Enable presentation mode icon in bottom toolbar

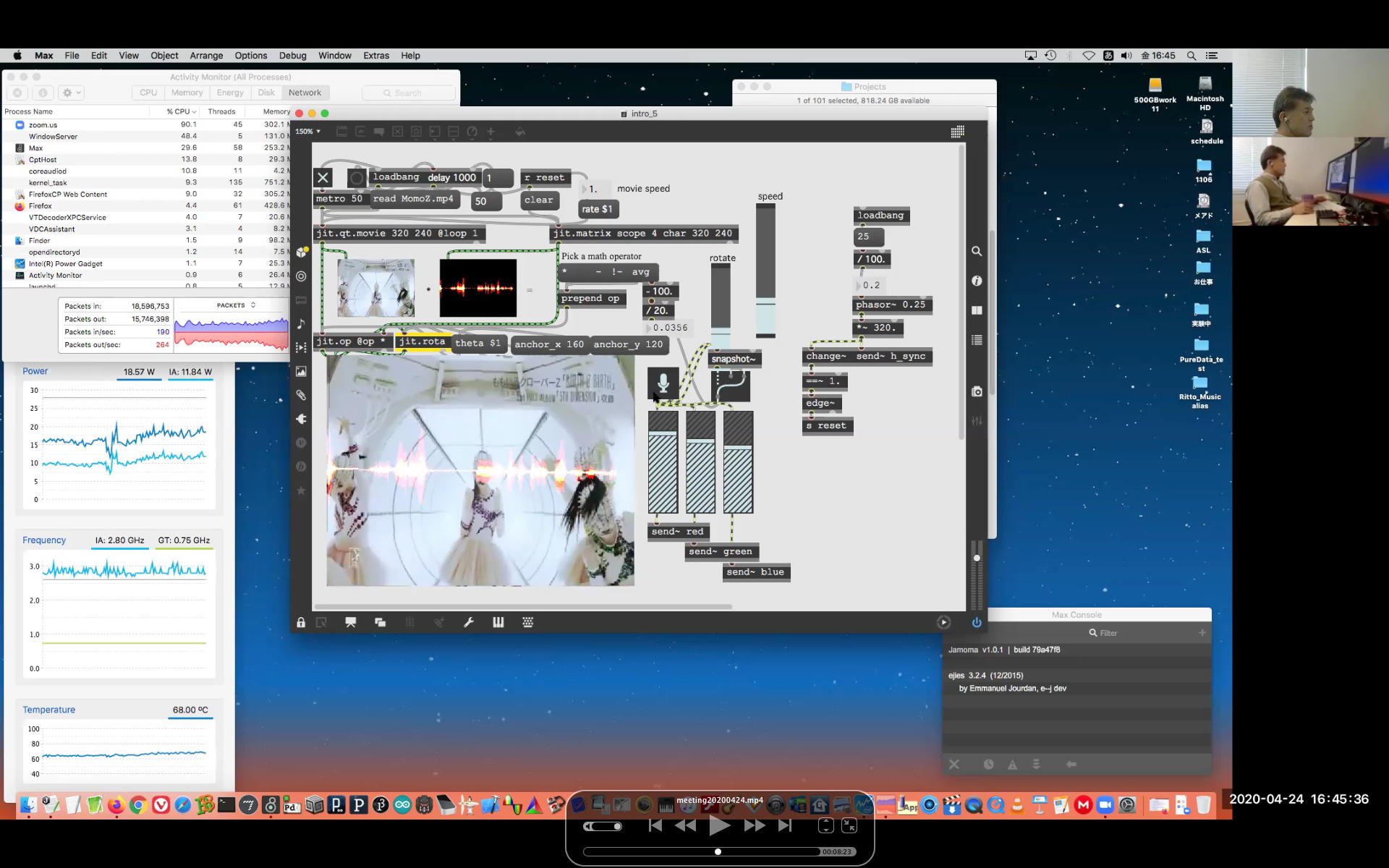351,622
